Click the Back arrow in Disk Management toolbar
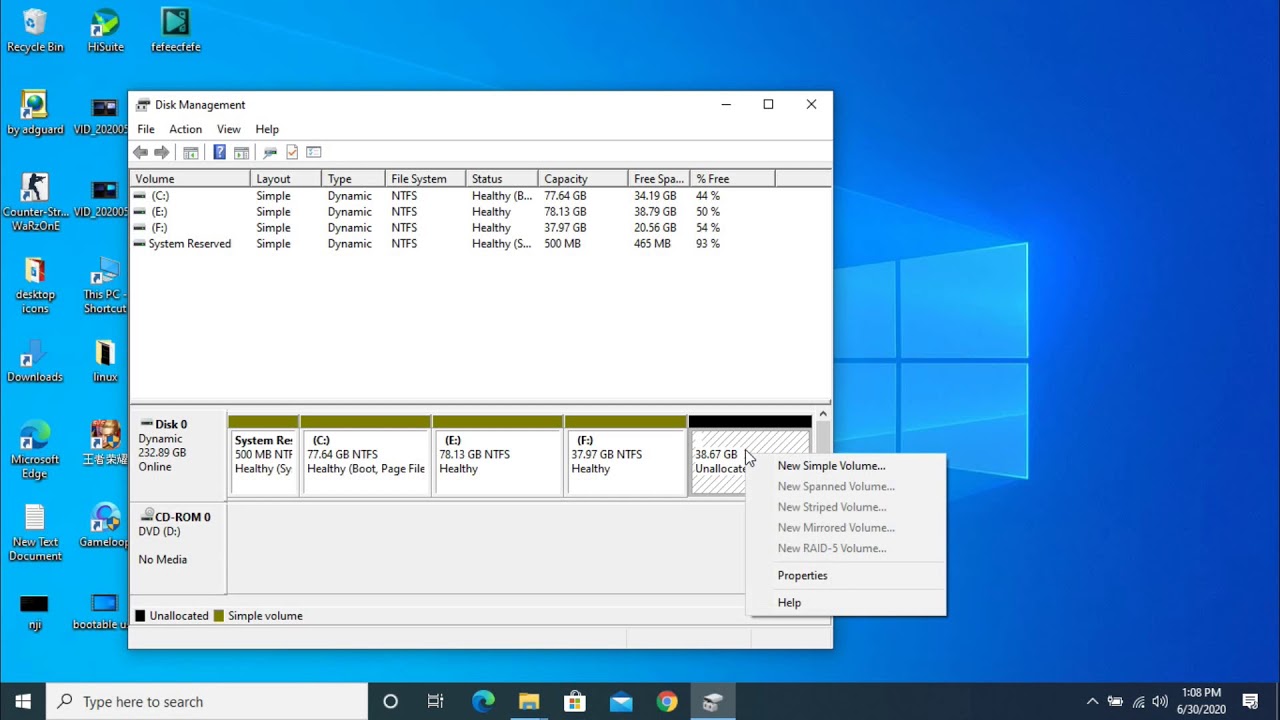Screen dimensions: 1280x720 pos(141,152)
